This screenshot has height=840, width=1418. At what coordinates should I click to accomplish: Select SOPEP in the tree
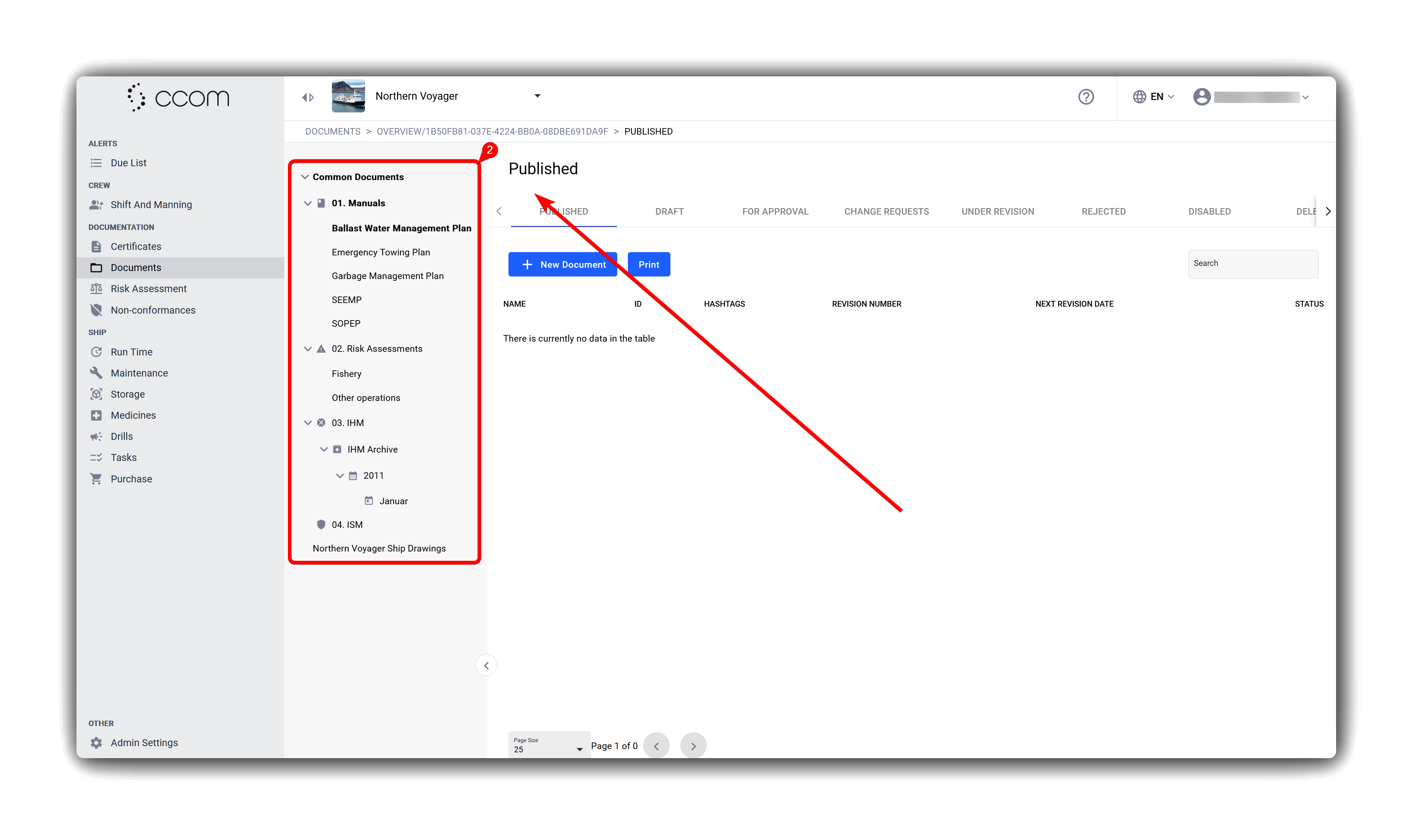(x=345, y=324)
